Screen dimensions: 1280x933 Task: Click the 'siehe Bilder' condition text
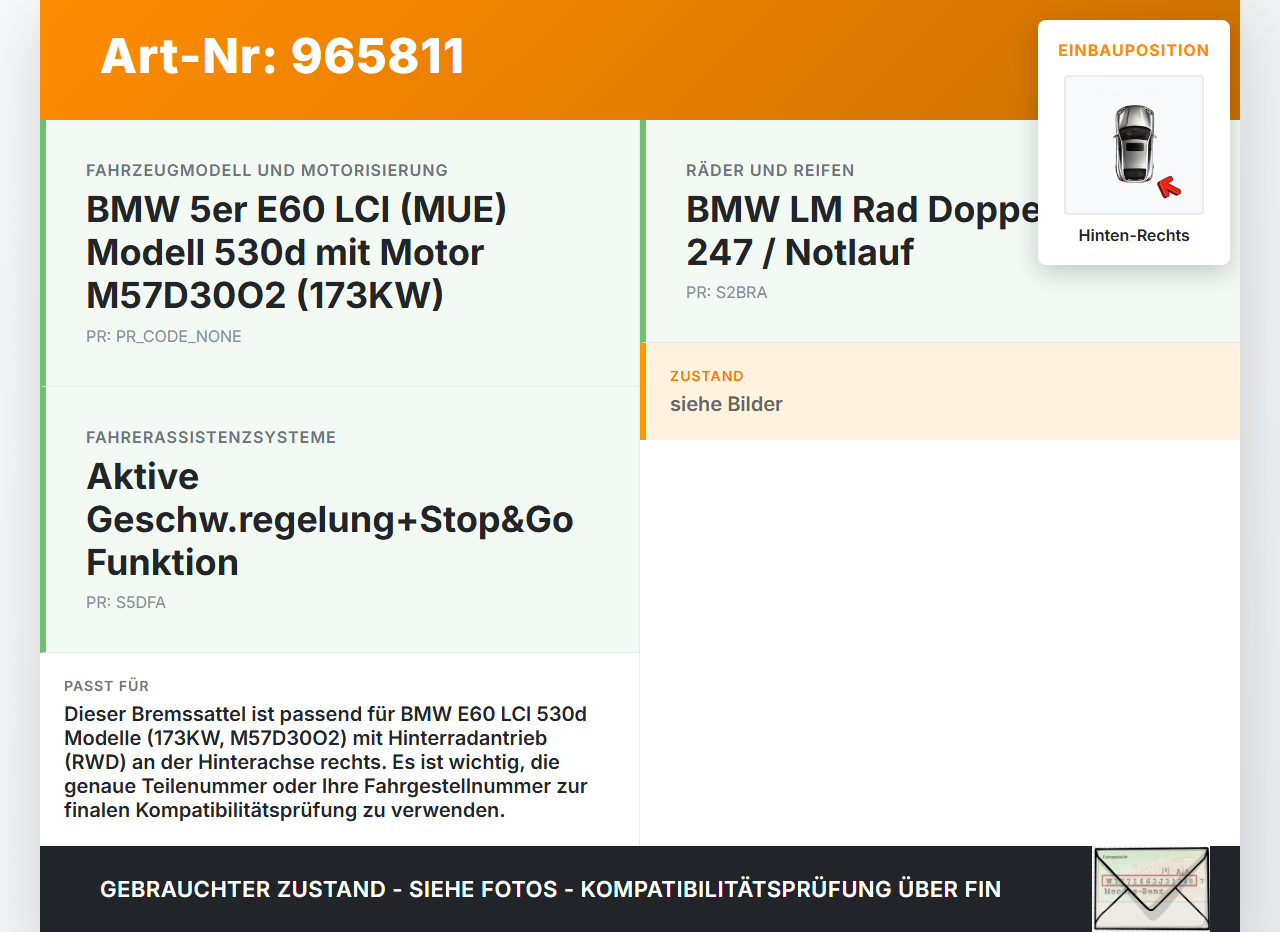[726, 404]
